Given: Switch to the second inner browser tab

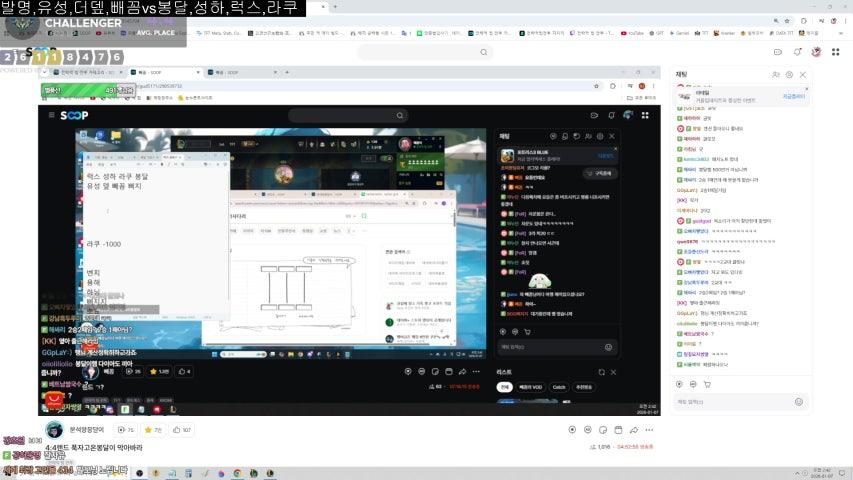Looking at the screenshot, I should [x=165, y=72].
